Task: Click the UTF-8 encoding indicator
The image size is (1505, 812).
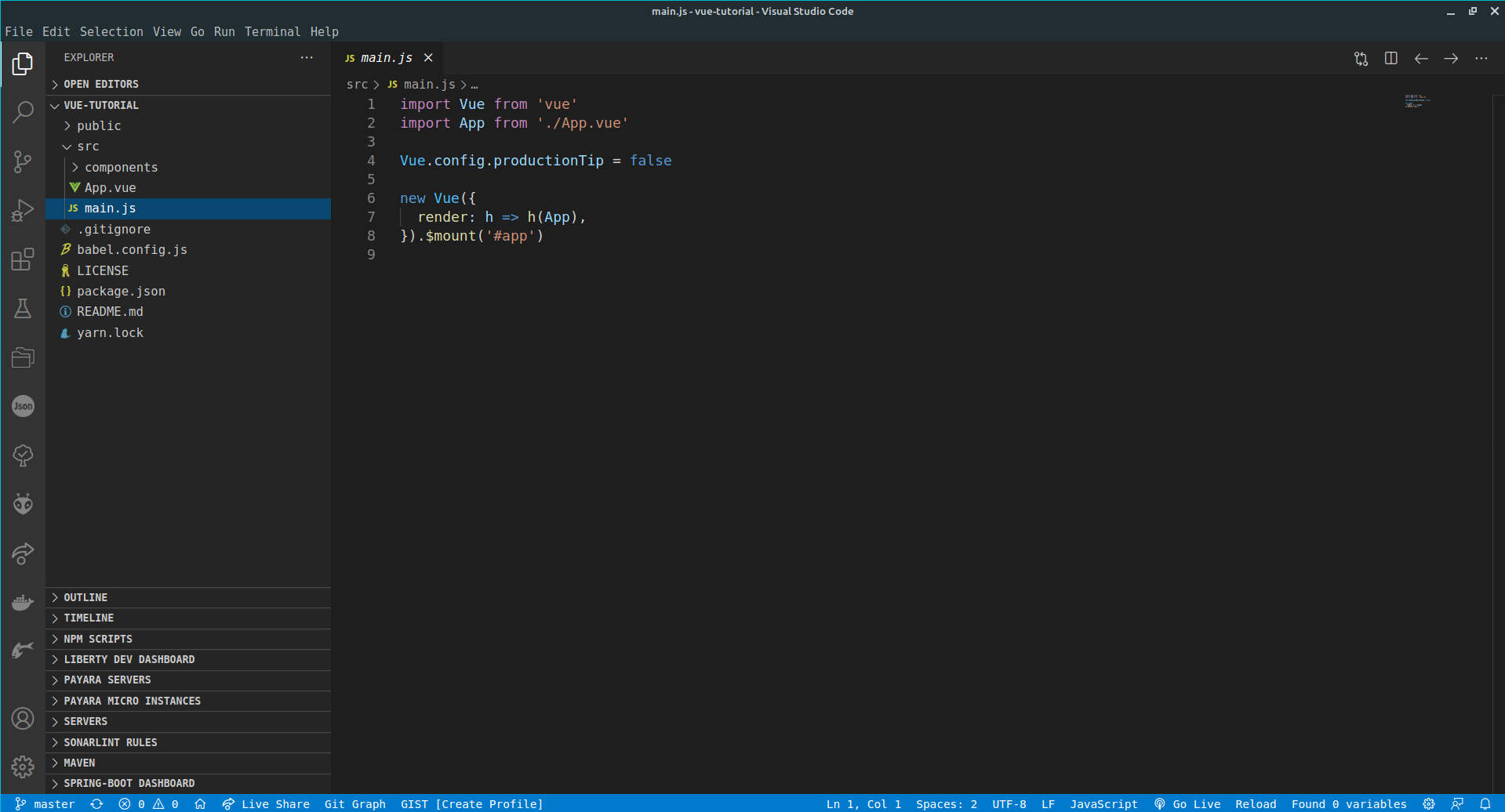Action: click(1009, 803)
